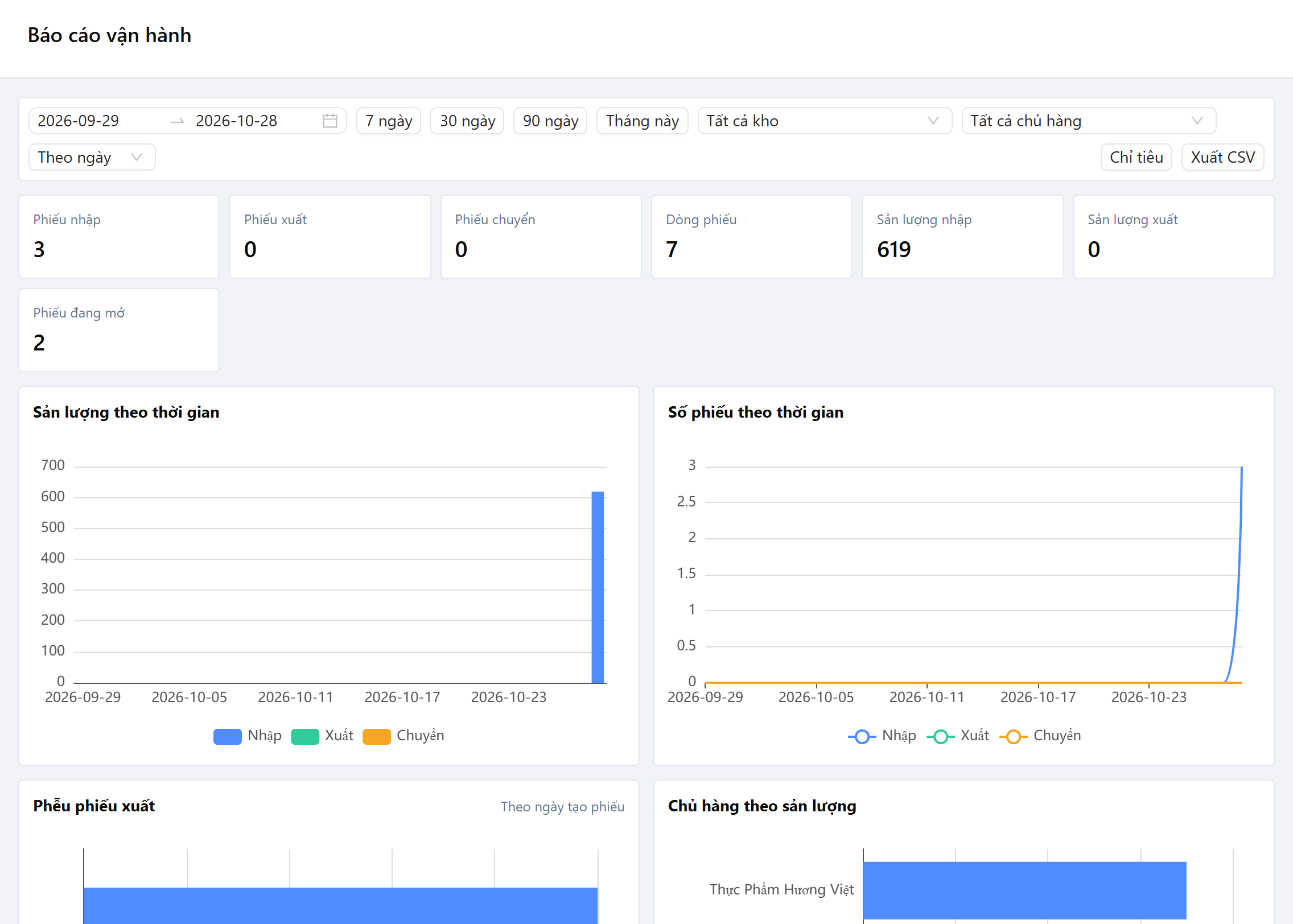This screenshot has height=924, width=1293.
Task: Click the Sản lượng xuất stat card
Action: 1174,237
